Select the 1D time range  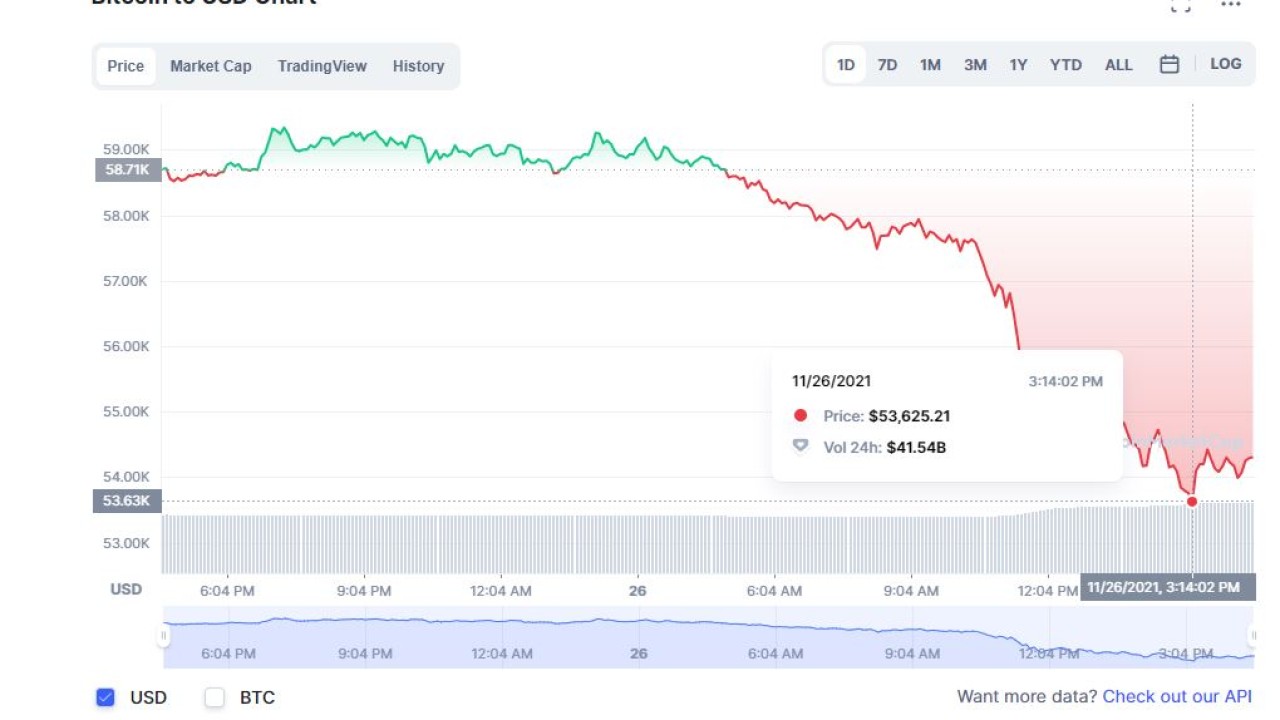coord(846,65)
